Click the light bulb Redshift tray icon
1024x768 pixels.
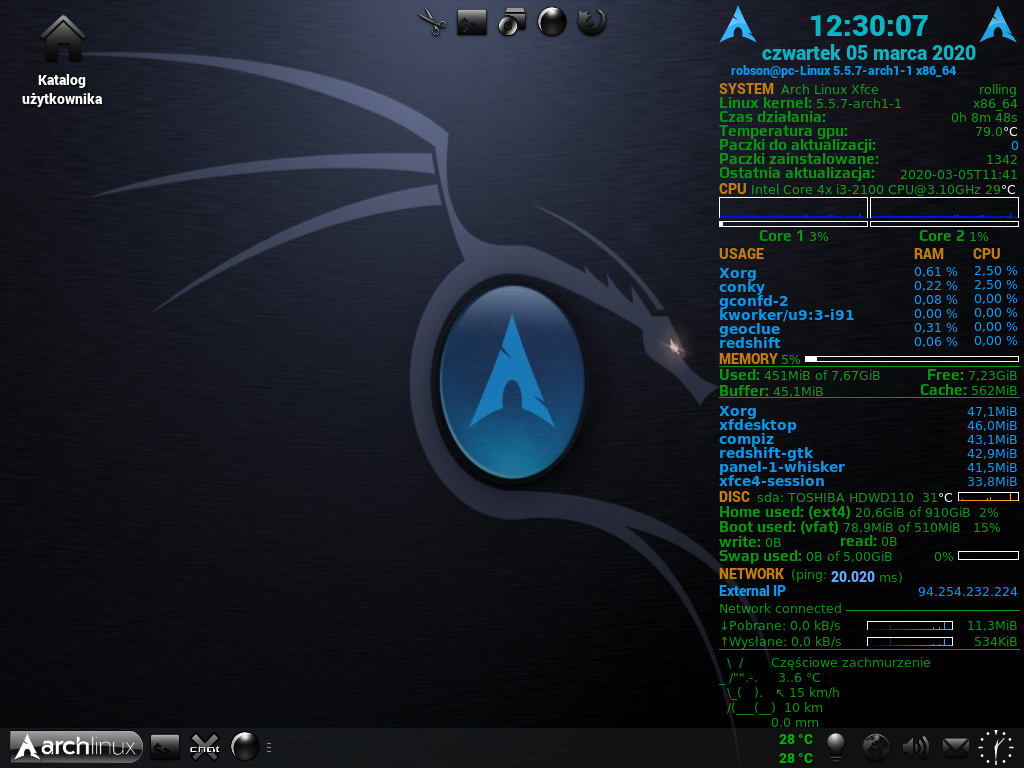tap(836, 747)
